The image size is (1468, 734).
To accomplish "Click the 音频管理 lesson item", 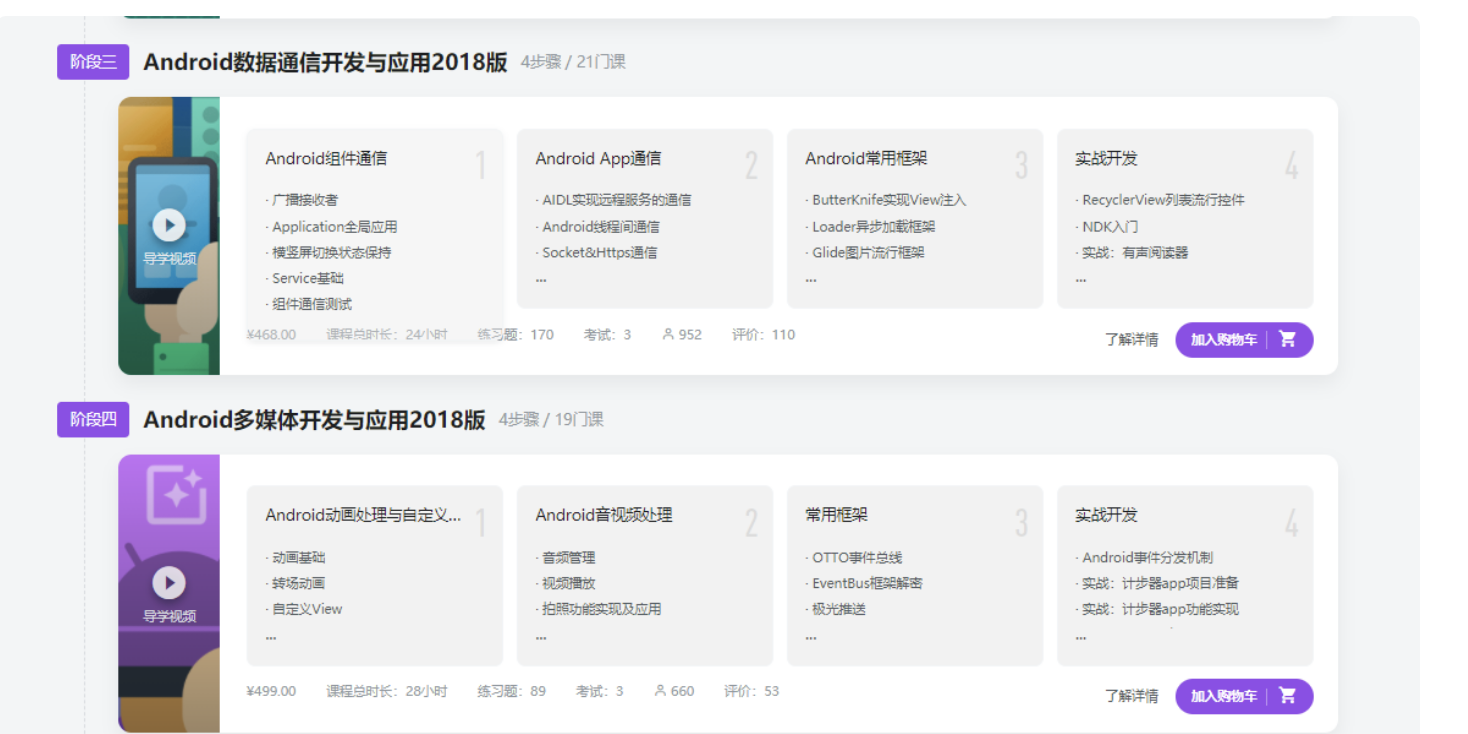I will tap(565, 558).
